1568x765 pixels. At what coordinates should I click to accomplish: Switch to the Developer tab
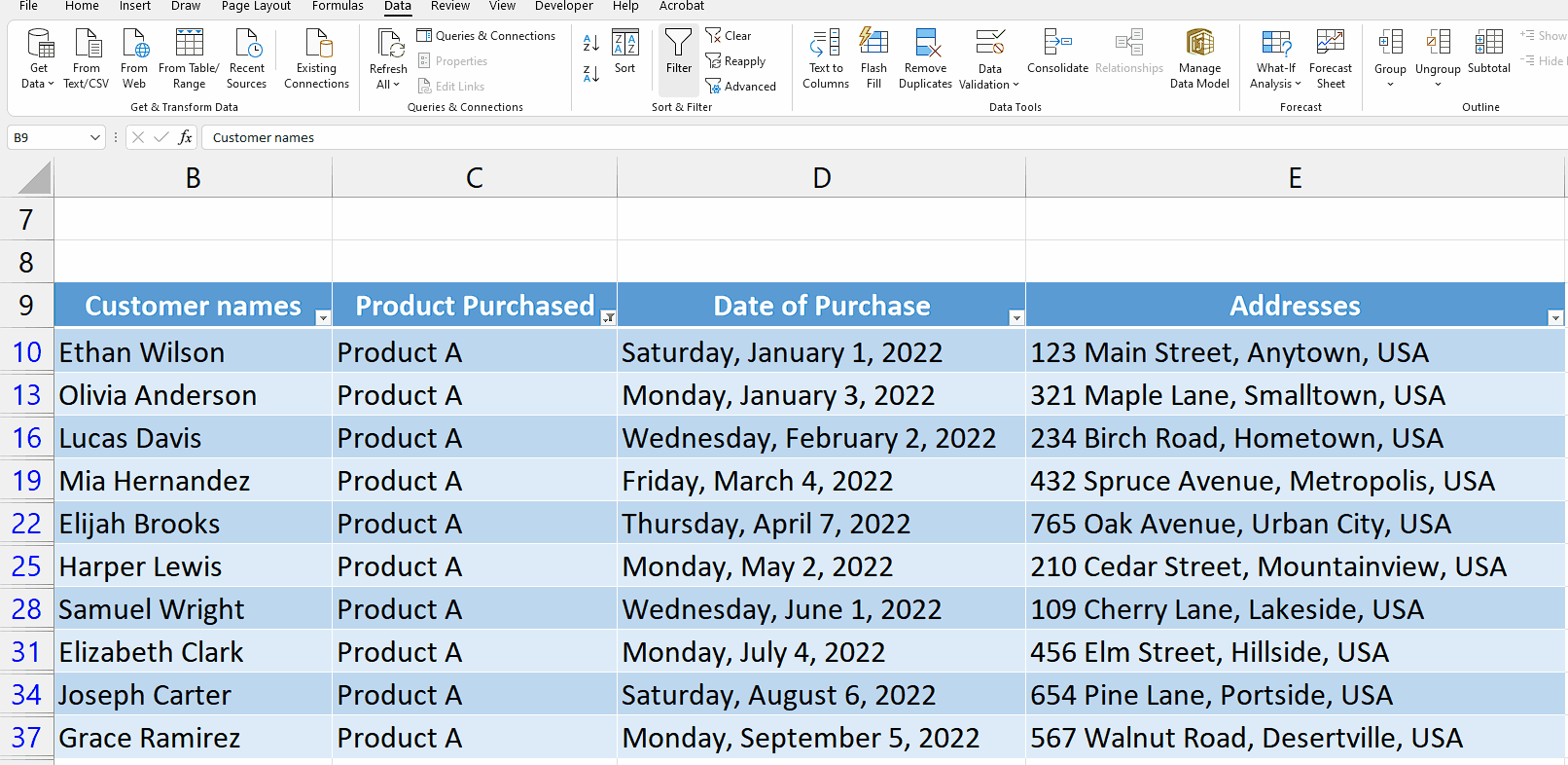point(564,6)
